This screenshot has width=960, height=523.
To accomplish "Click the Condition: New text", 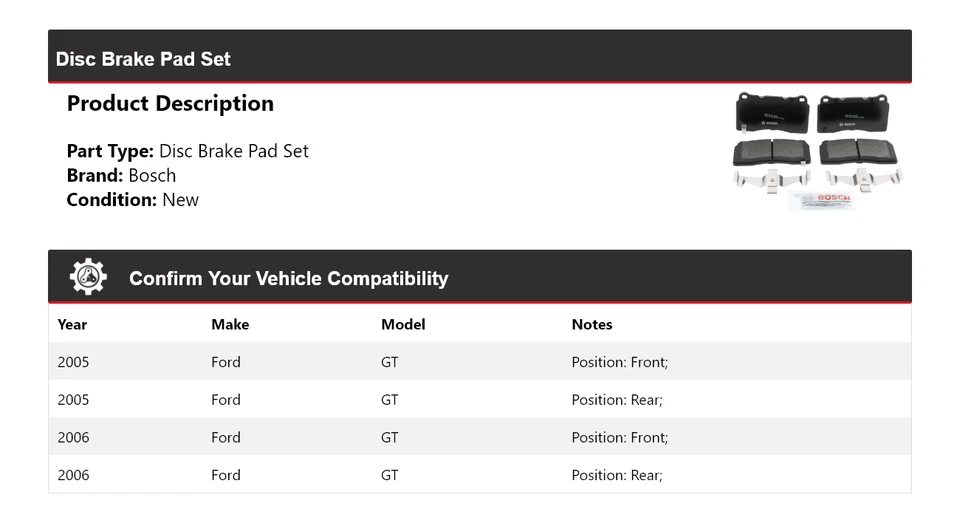I will (x=133, y=199).
